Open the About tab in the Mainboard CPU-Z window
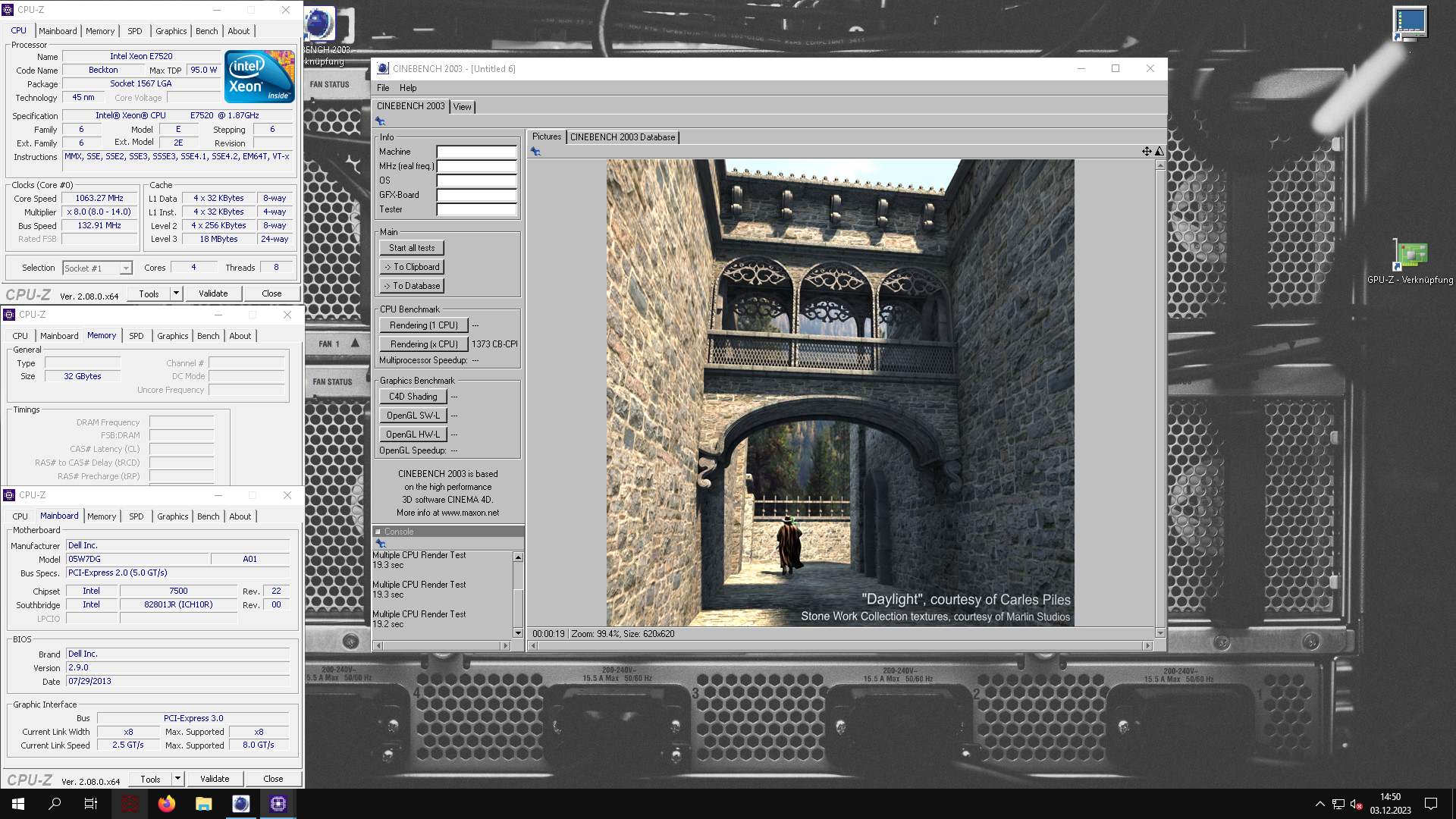The width and height of the screenshot is (1456, 819). pos(240,516)
